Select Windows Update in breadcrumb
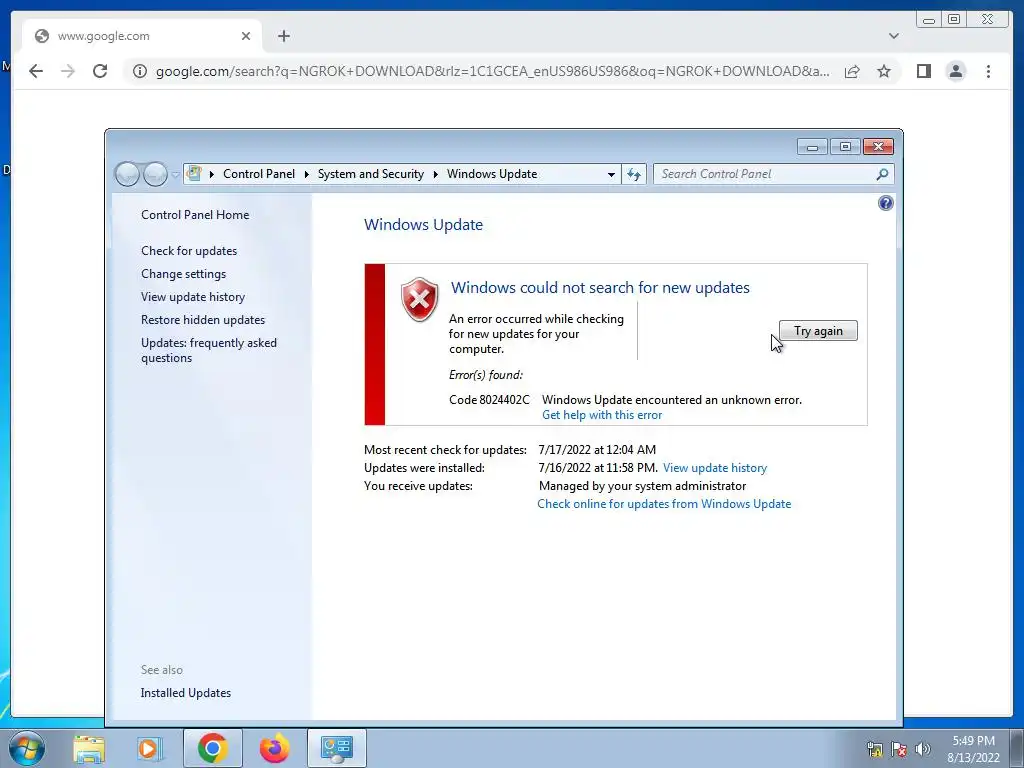 tap(492, 174)
